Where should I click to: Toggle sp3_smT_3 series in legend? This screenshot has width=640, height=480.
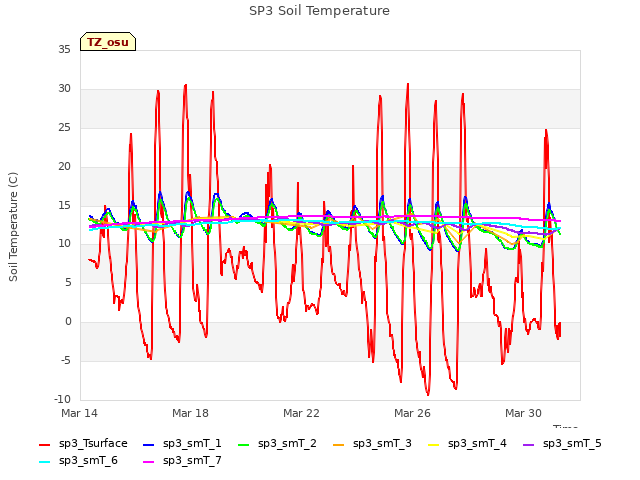(x=372, y=443)
